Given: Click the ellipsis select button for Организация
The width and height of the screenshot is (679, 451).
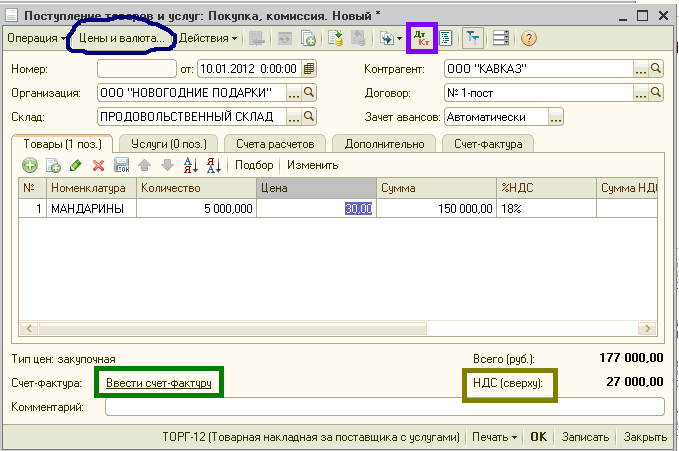Looking at the screenshot, I should point(294,93).
